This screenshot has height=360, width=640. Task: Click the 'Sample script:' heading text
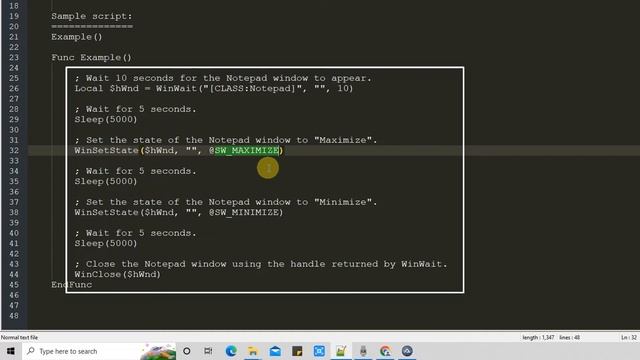coord(92,16)
